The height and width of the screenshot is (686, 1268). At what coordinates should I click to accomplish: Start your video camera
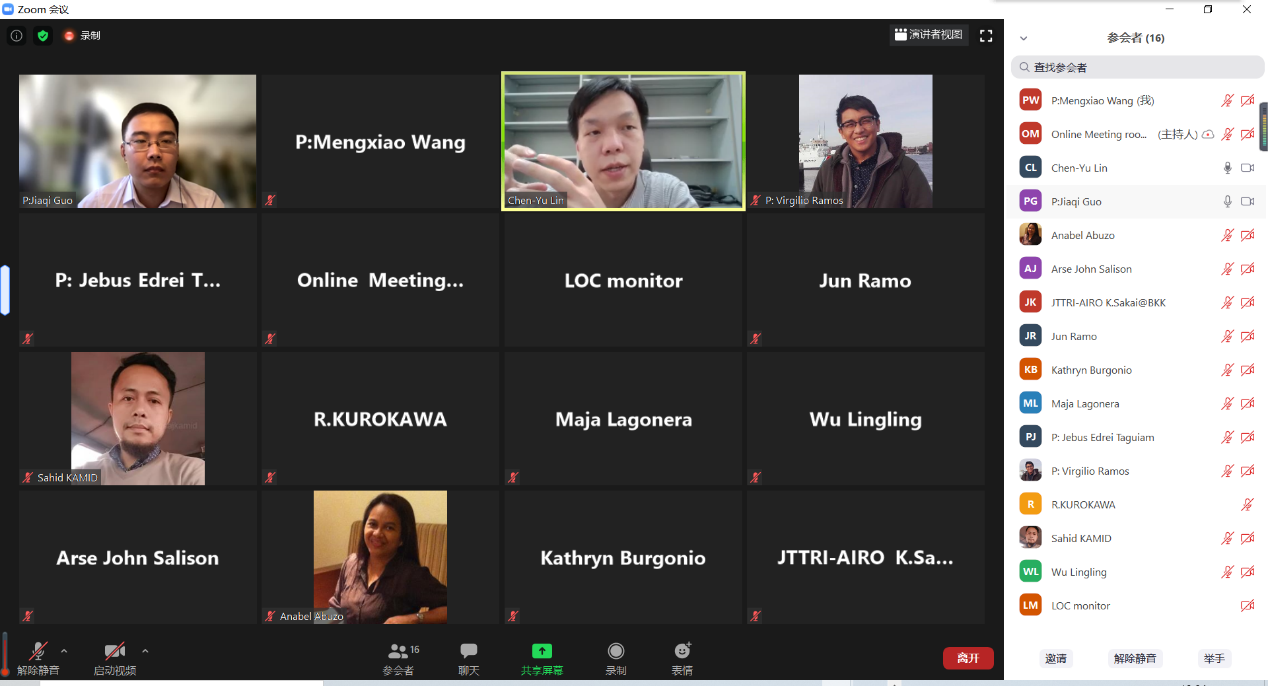115,658
